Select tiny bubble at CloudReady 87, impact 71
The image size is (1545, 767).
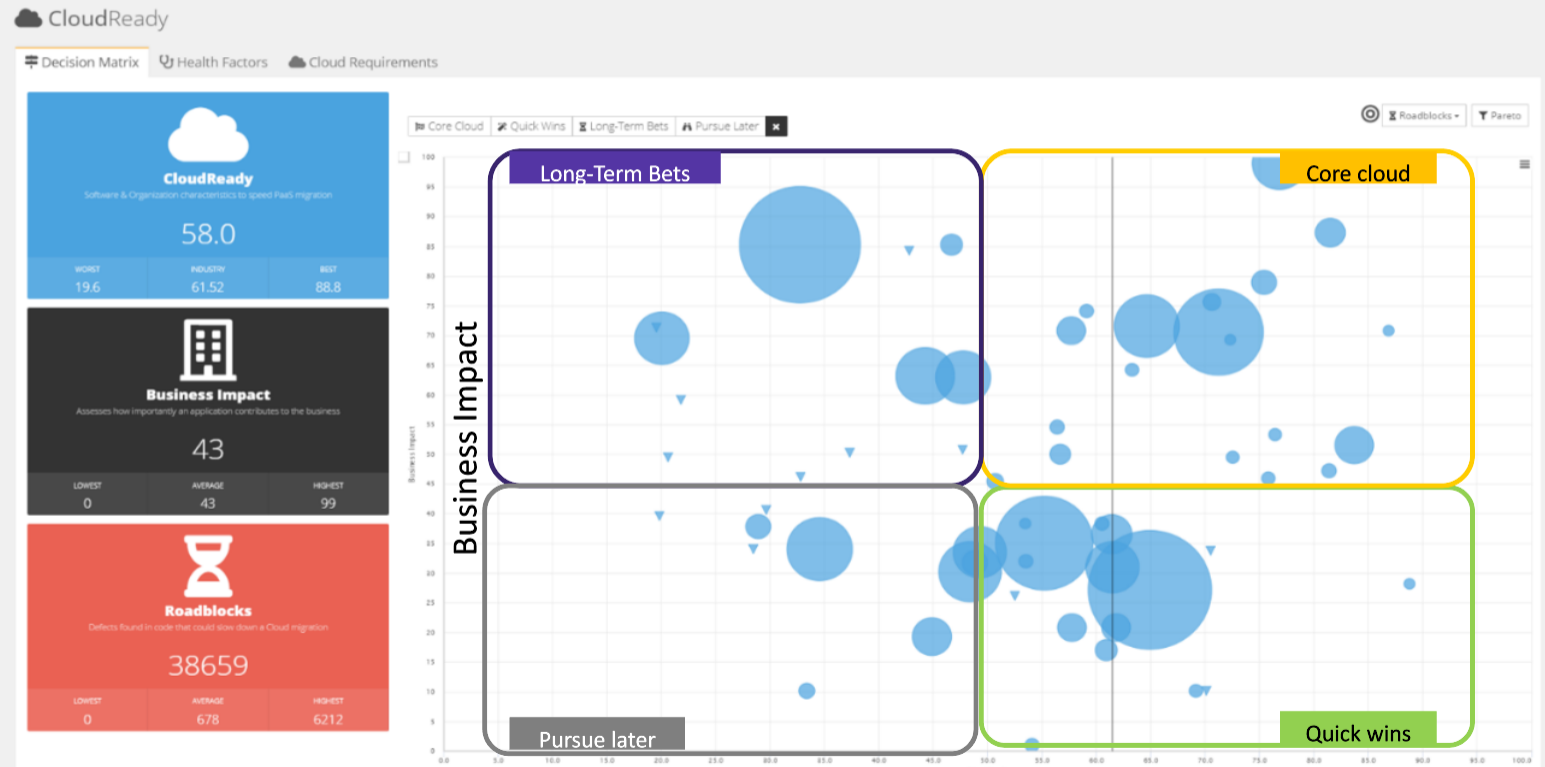click(x=1388, y=331)
